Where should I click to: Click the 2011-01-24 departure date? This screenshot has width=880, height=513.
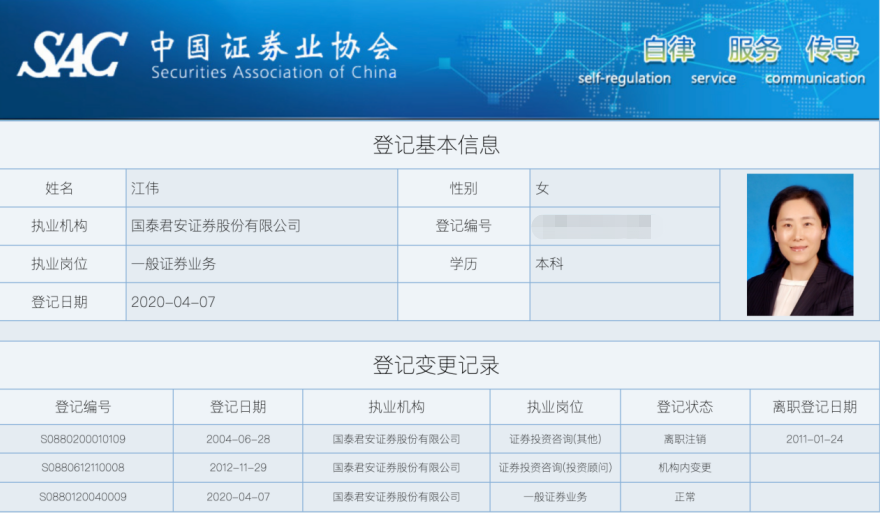tap(814, 439)
